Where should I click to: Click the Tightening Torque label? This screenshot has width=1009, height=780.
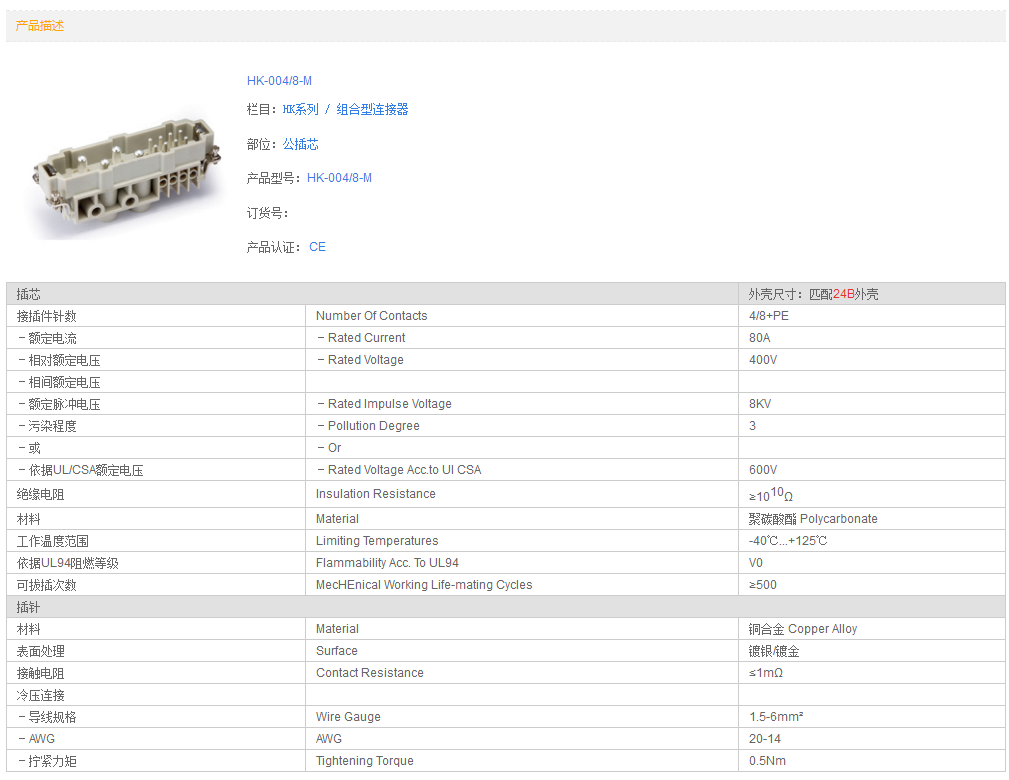click(364, 761)
